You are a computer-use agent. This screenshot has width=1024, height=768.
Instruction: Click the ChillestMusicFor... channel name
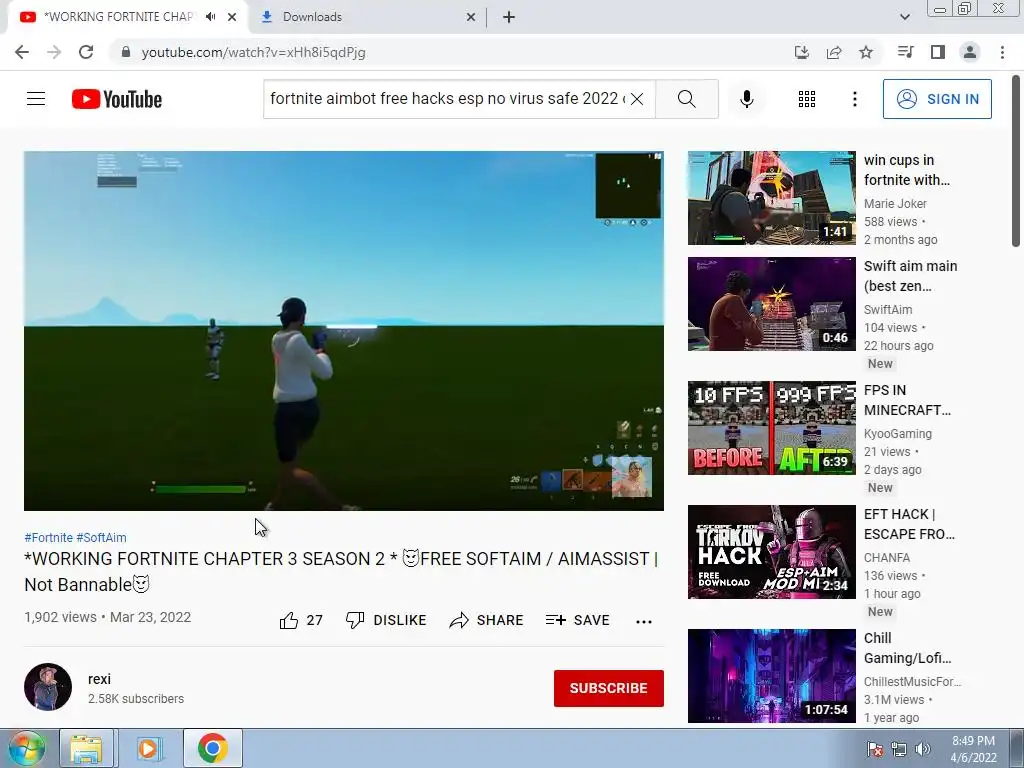[x=912, y=682]
